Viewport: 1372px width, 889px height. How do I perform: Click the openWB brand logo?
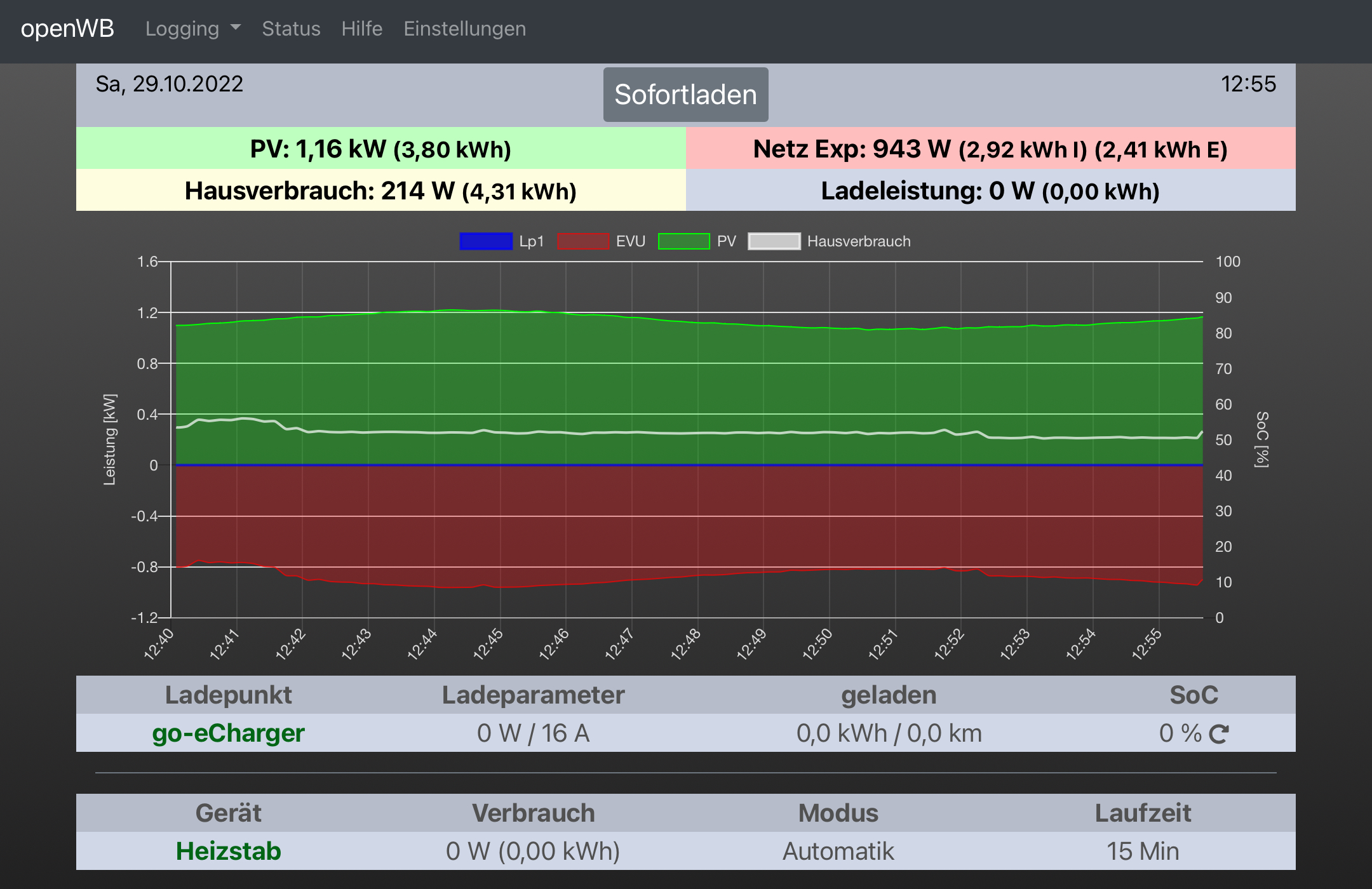(67, 29)
